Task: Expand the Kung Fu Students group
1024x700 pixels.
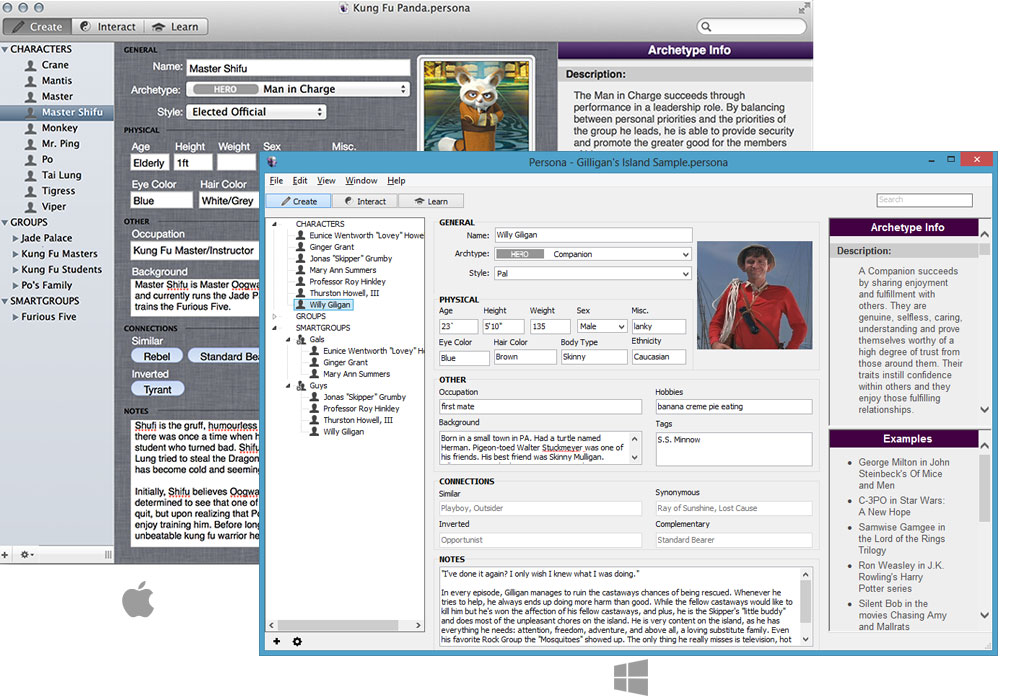Action: pyautogui.click(x=16, y=270)
